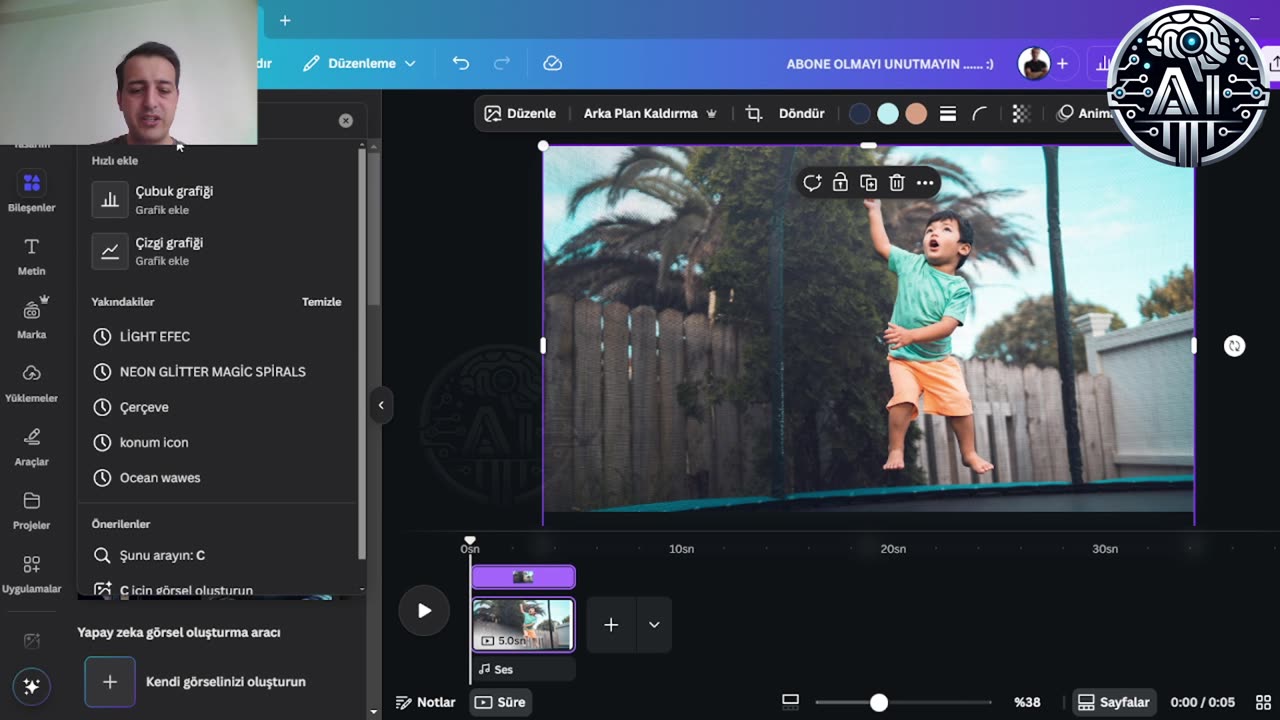Collapse the side panel with the arrow handle
The image size is (1280, 720).
point(381,405)
